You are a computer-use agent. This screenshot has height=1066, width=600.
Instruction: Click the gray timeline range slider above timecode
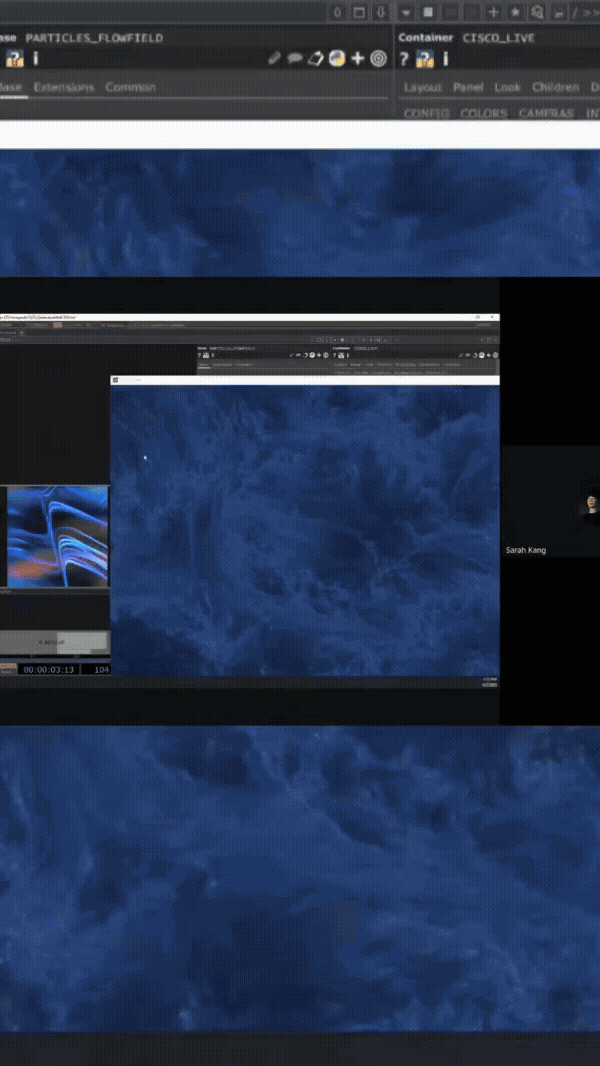(x=54, y=642)
